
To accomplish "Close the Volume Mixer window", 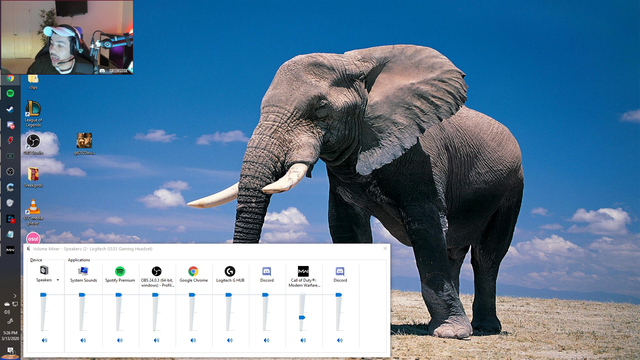I will 385,248.
